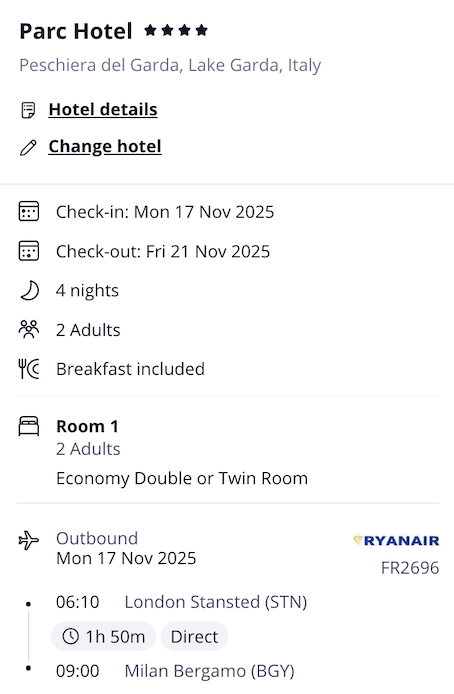Click the check-out calendar icon

29,251
